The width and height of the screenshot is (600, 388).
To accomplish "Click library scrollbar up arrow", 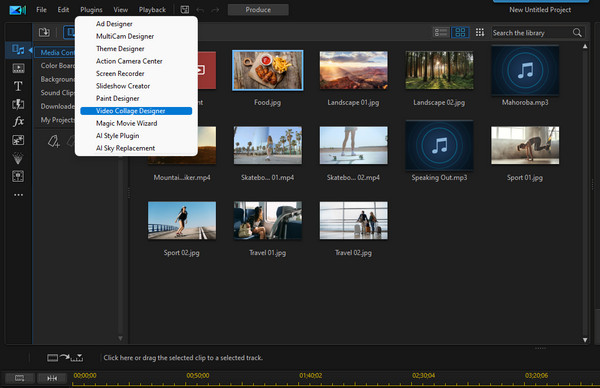I will click(585, 46).
